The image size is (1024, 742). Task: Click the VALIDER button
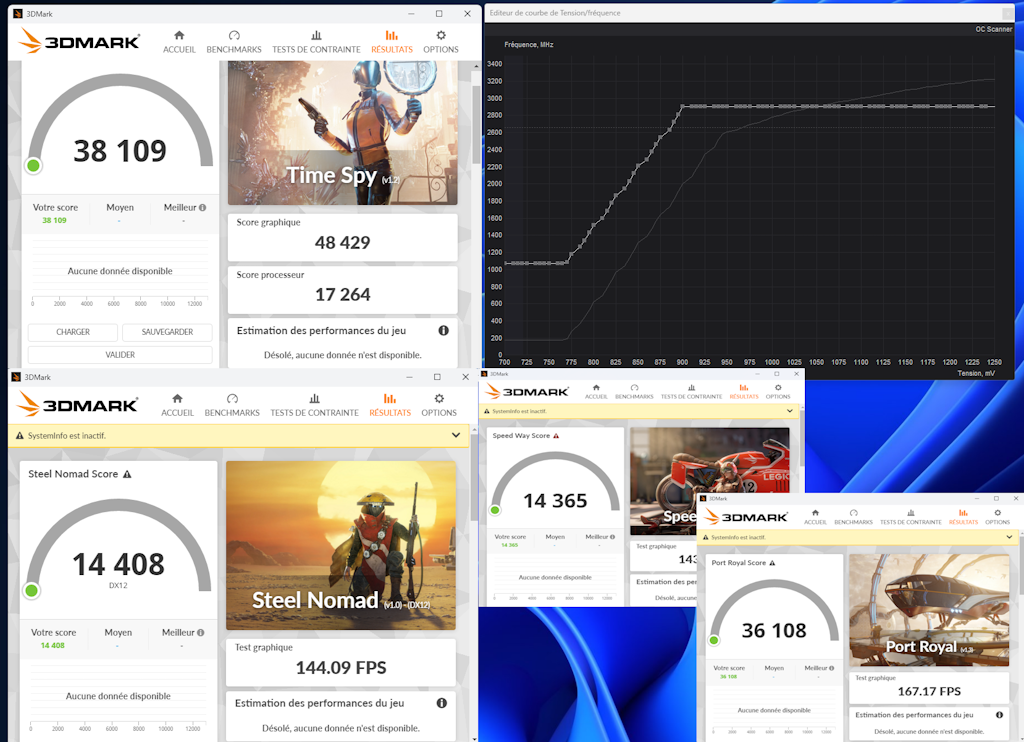coord(120,355)
